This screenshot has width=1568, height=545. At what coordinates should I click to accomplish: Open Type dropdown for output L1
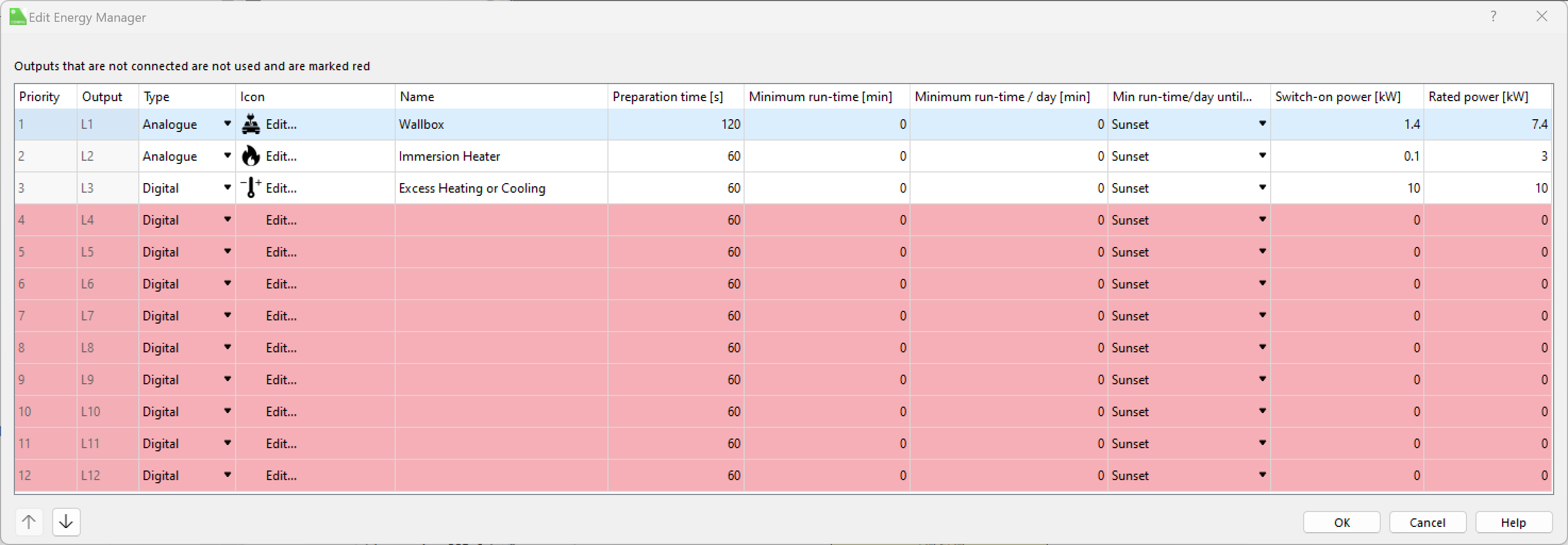(227, 124)
